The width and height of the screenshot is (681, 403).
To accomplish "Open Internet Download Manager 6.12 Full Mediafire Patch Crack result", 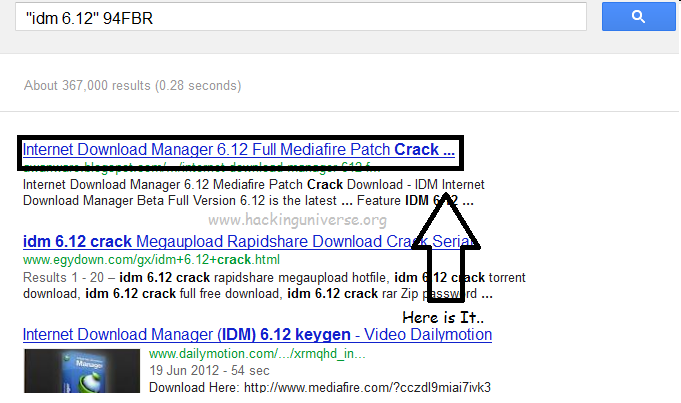I will [x=239, y=150].
